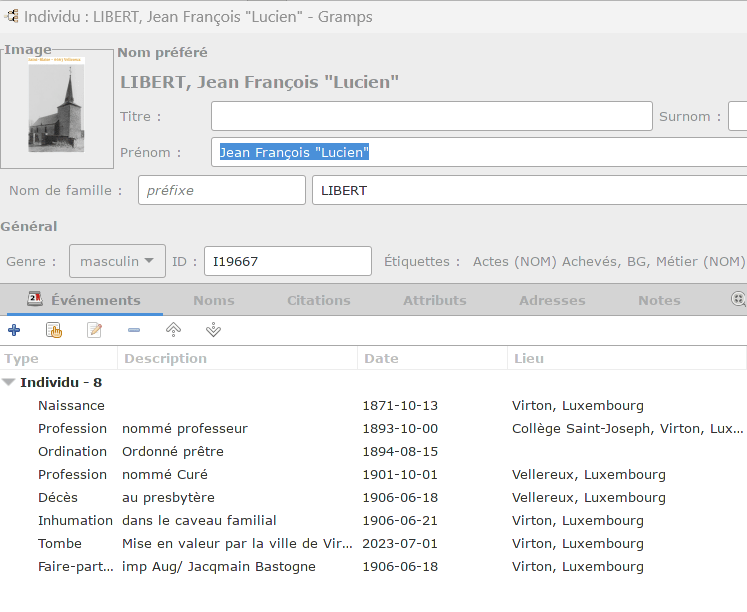Click the edit selected event icon
The height and width of the screenshot is (612, 747).
95,330
